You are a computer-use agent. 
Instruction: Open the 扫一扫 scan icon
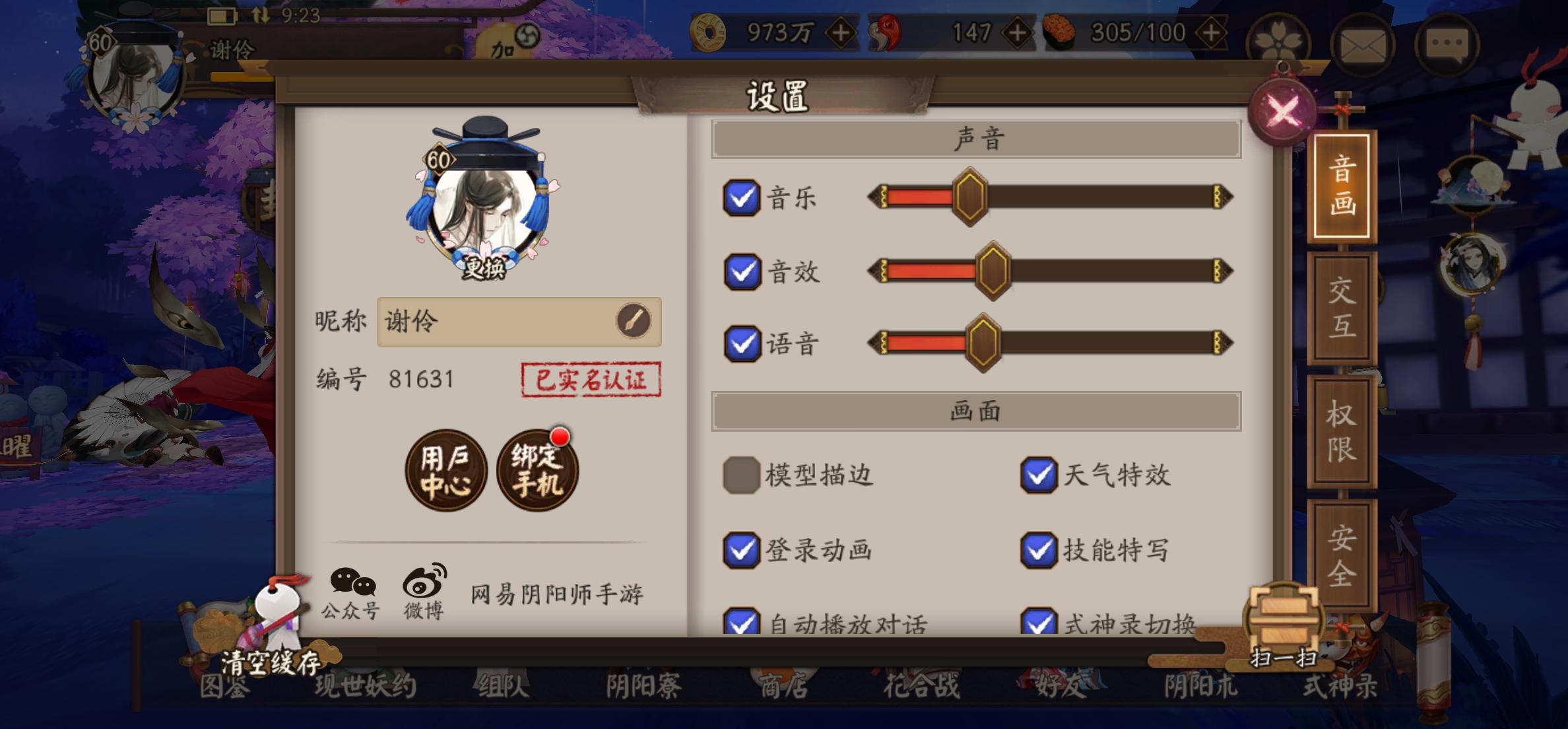tap(1284, 626)
